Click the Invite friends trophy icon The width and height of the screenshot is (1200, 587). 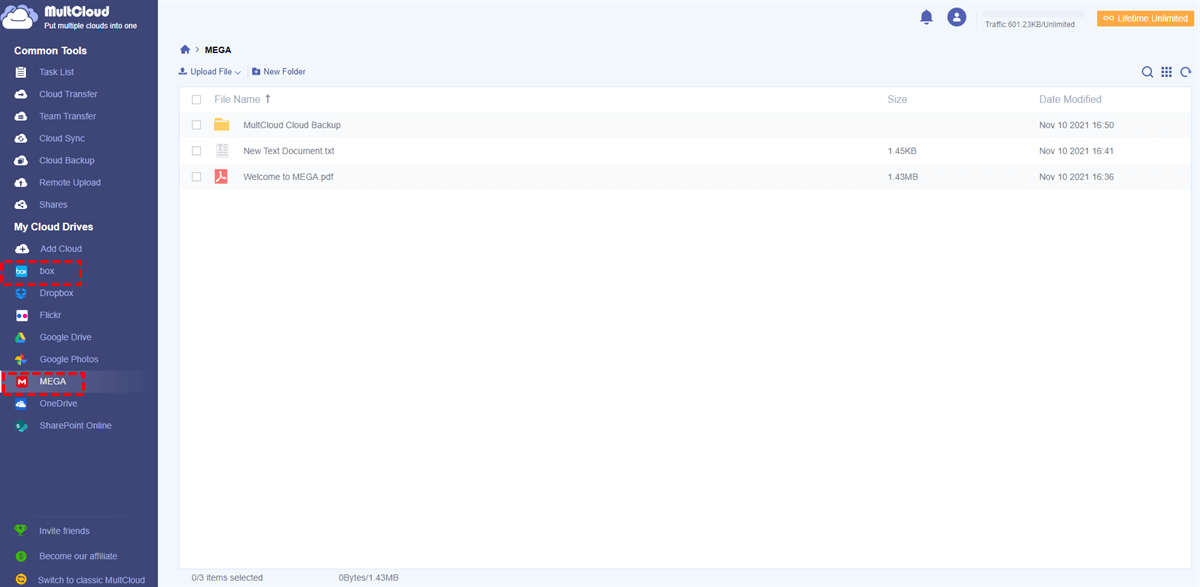coord(21,531)
